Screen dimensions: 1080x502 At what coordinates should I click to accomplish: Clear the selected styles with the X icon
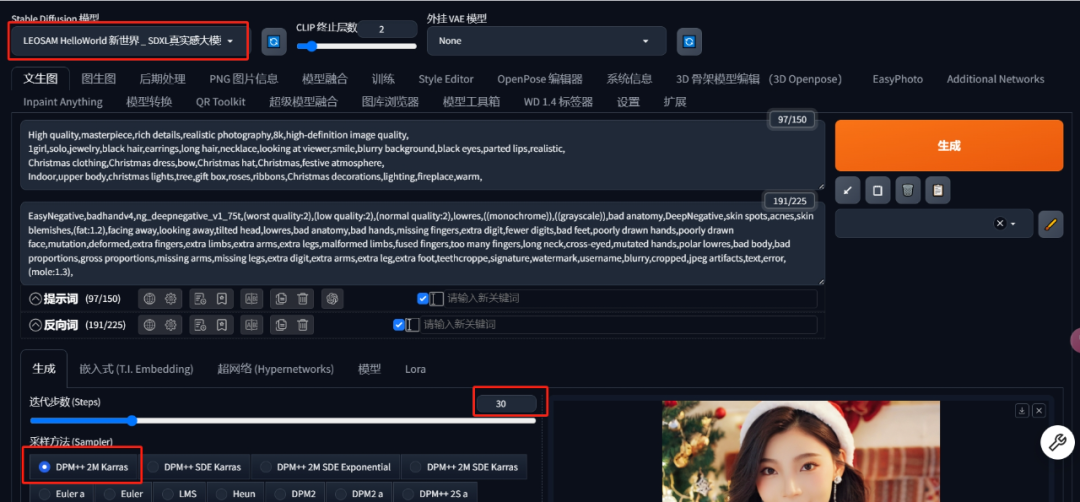tap(1000, 224)
